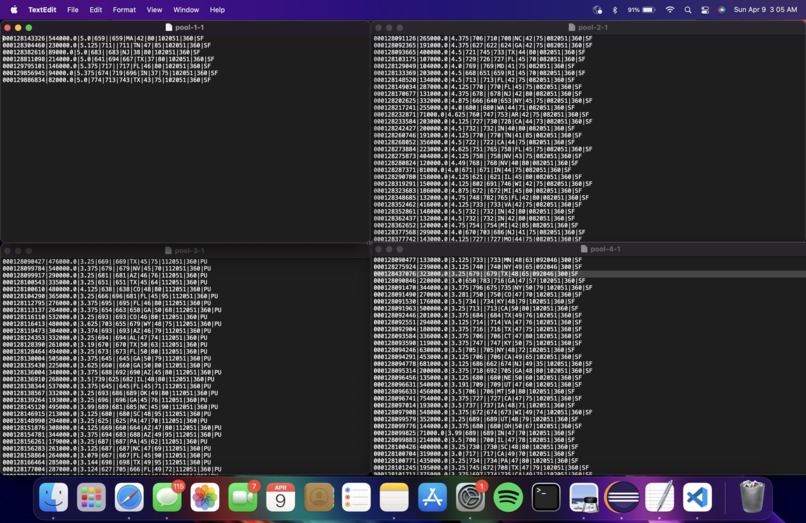Click the battery 91% indicator
The image size is (806, 523).
641,10
